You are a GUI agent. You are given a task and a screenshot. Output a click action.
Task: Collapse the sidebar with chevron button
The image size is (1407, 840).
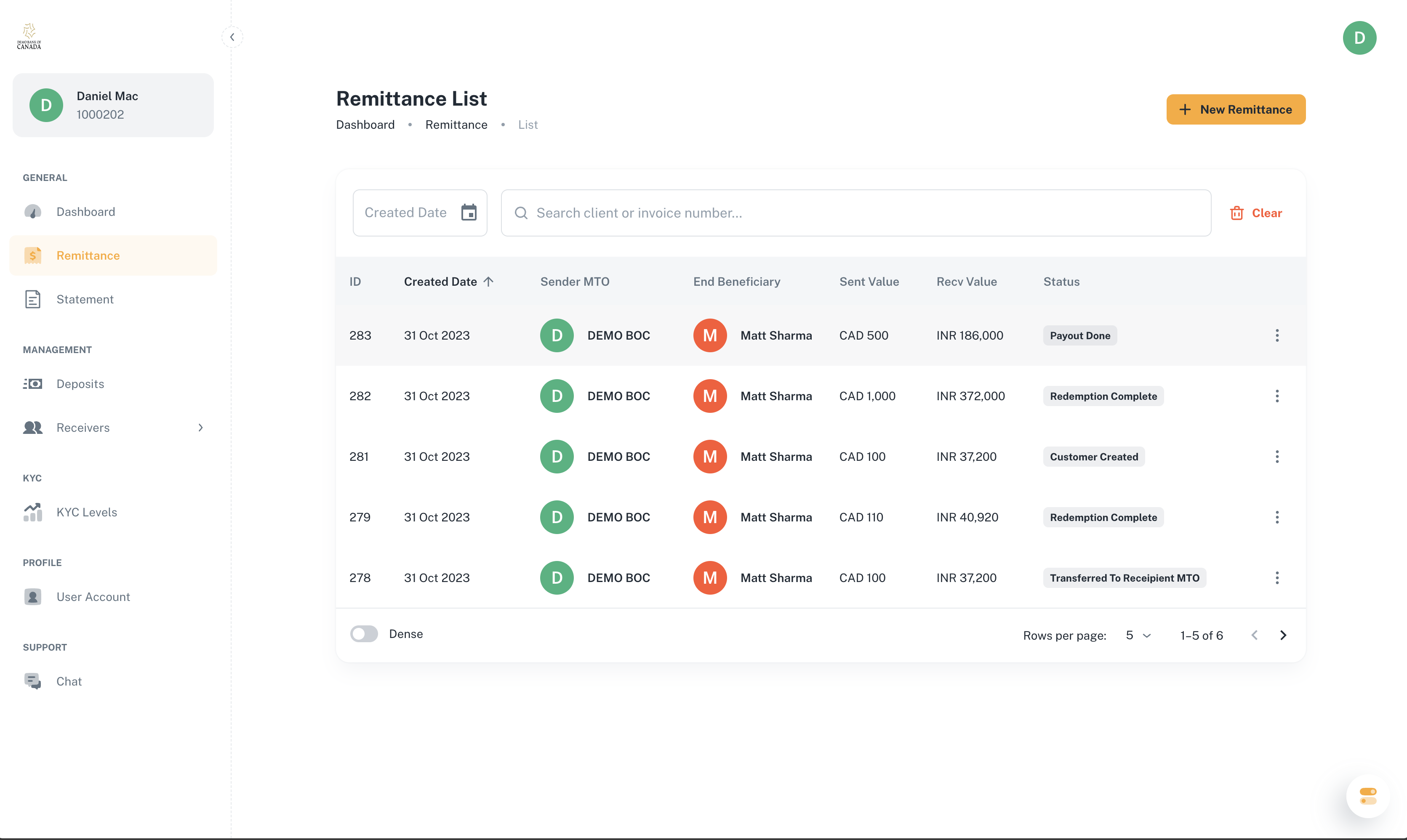click(x=232, y=37)
